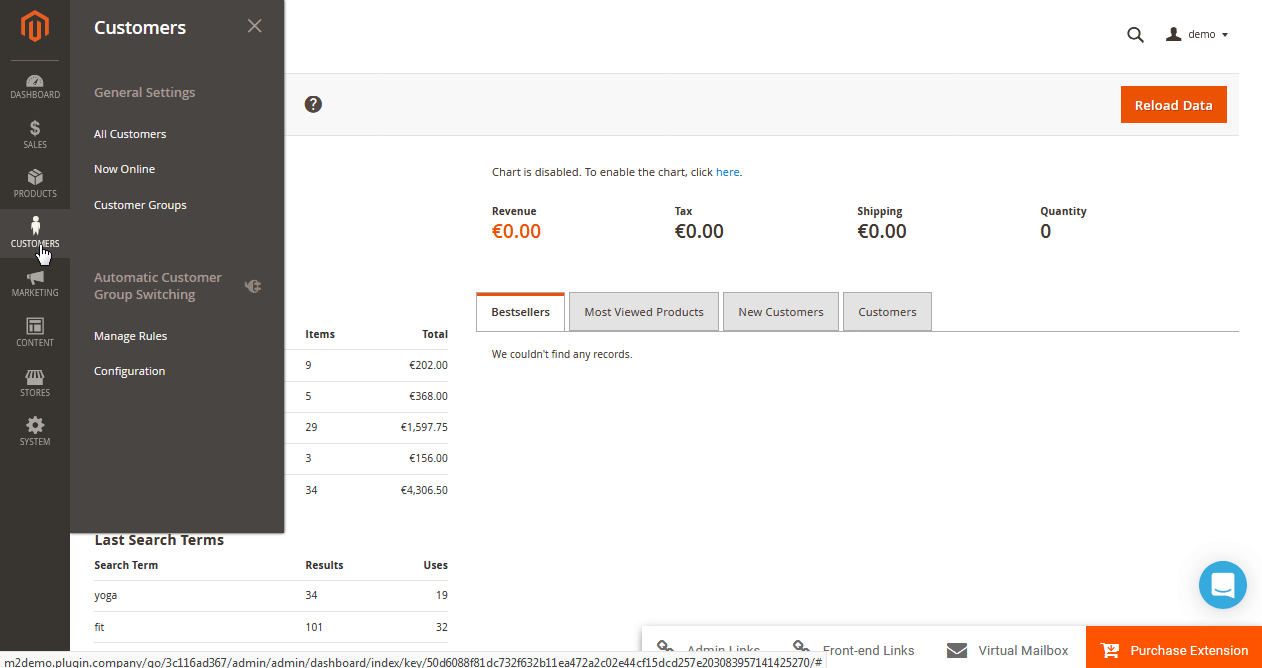The height and width of the screenshot is (668, 1262).
Task: Open All Customers from the menu
Action: pyautogui.click(x=129, y=133)
